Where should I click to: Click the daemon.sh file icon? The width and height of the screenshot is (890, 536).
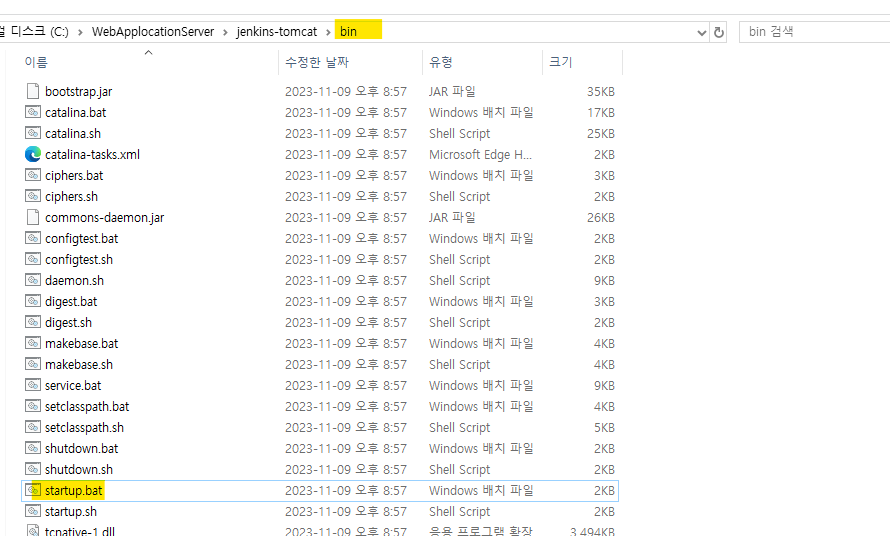click(x=33, y=280)
